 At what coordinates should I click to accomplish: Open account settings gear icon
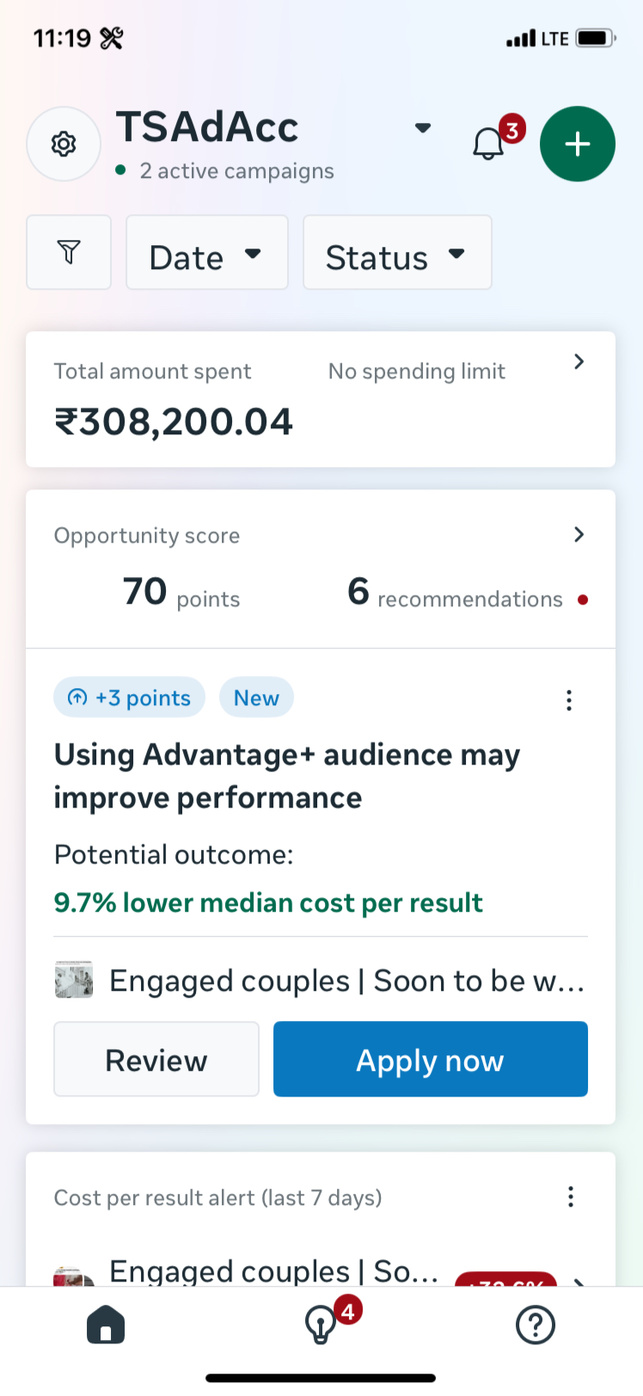(64, 144)
